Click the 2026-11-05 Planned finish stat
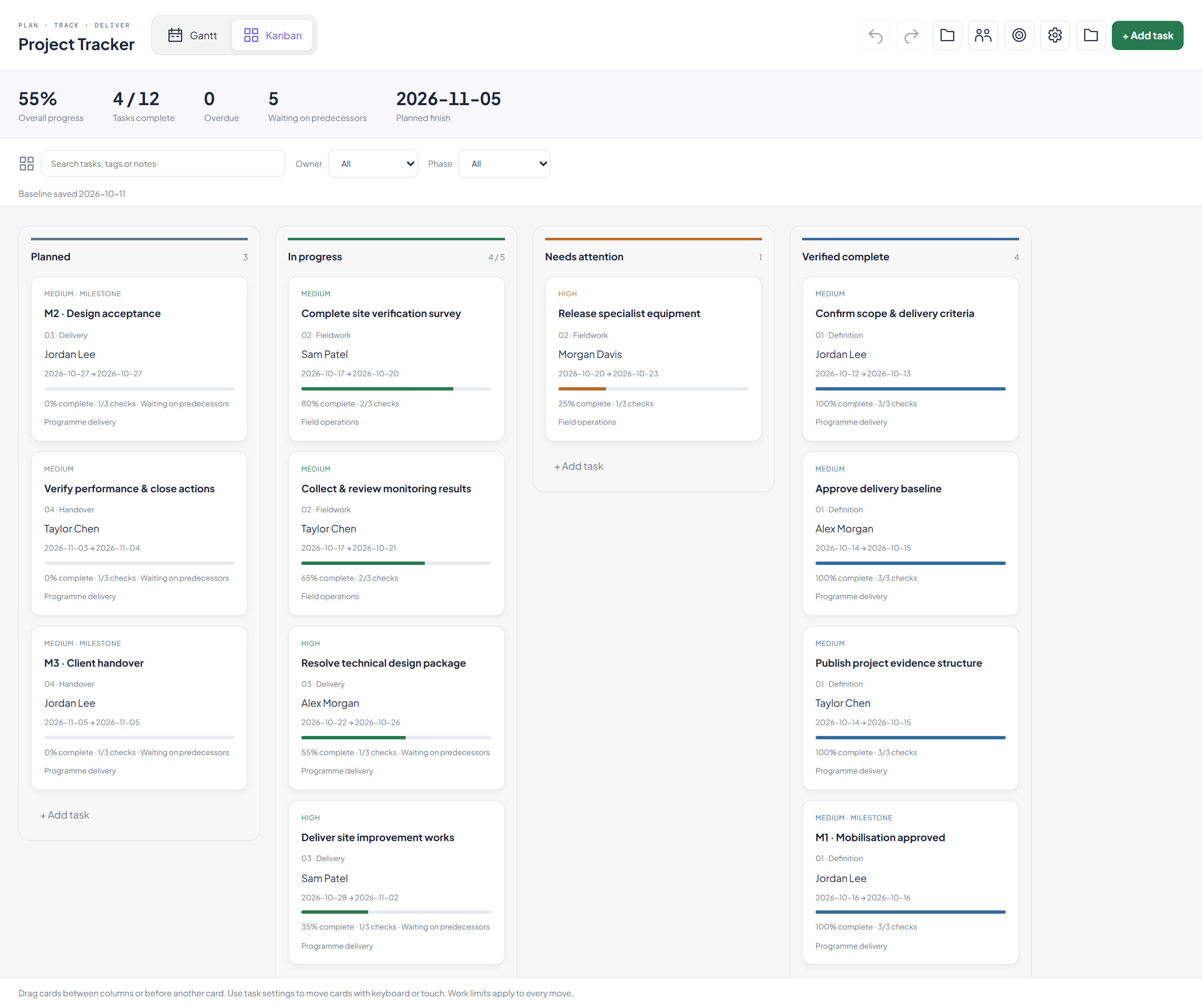The image size is (1202, 1008). click(448, 106)
